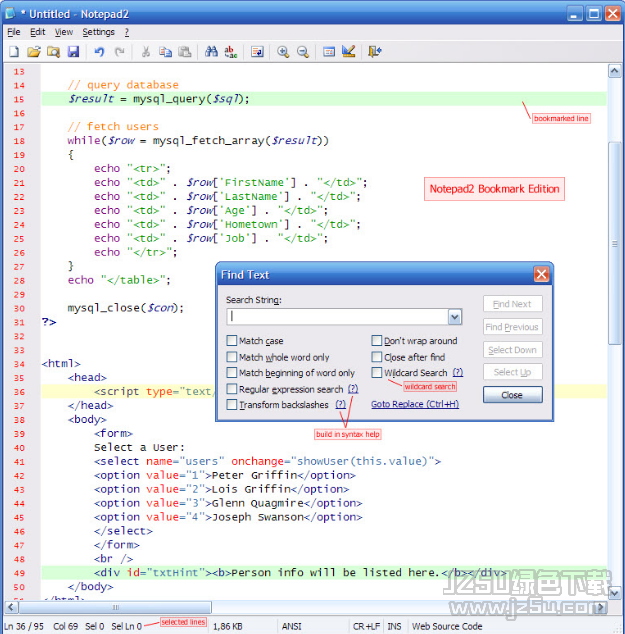
Task: Enable Match case checkbox
Action: point(232,340)
